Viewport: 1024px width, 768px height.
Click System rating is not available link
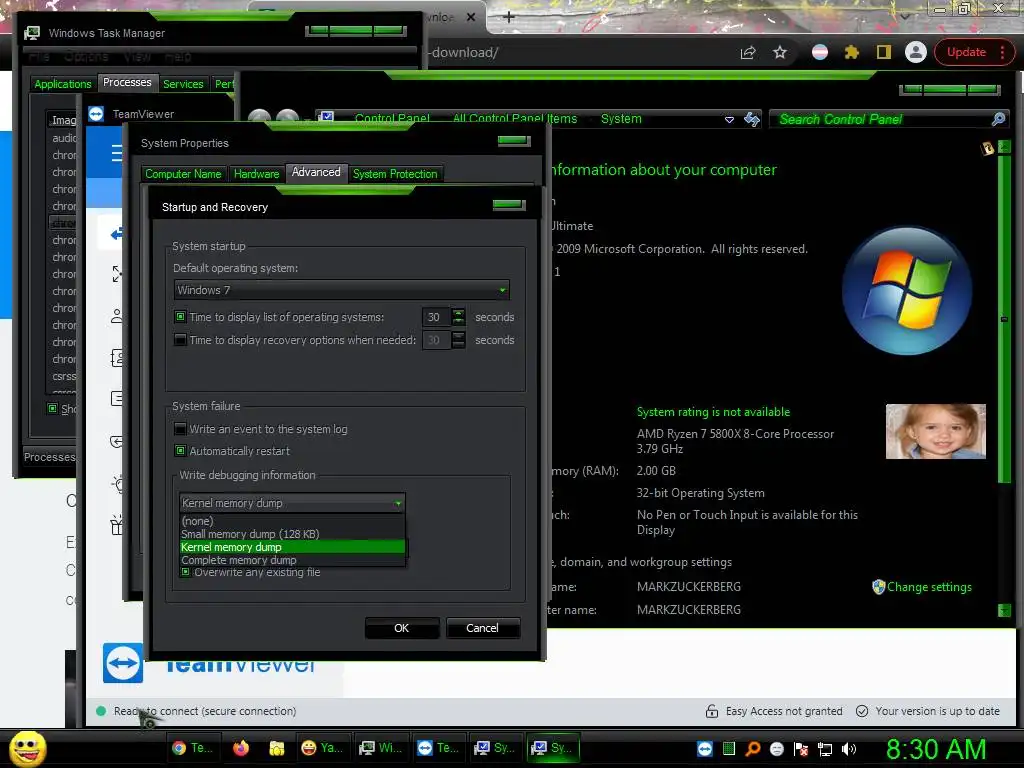(713, 411)
